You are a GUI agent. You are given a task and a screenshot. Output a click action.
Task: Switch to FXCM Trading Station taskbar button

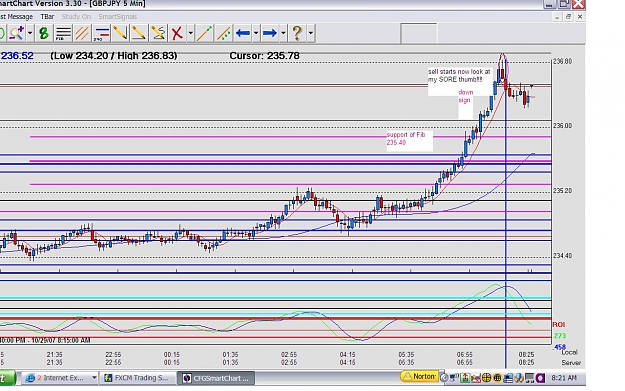[x=138, y=378]
